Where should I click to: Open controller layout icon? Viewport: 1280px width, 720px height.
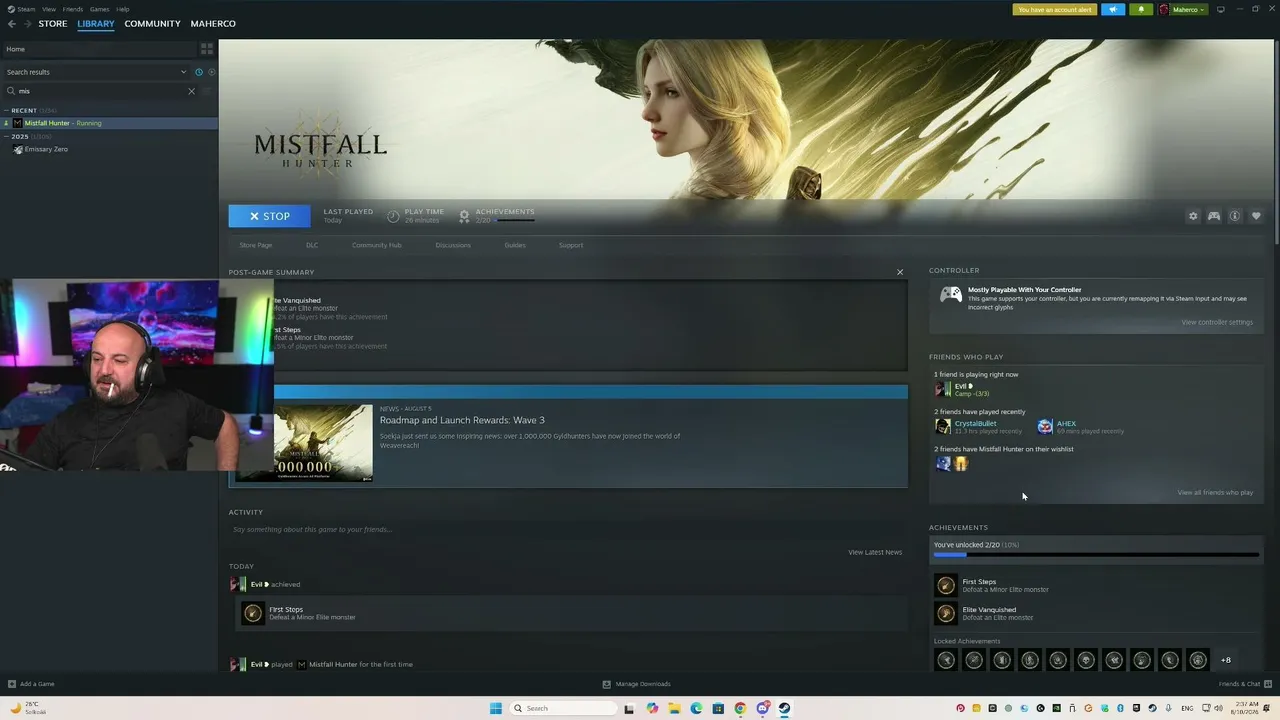coord(1214,216)
